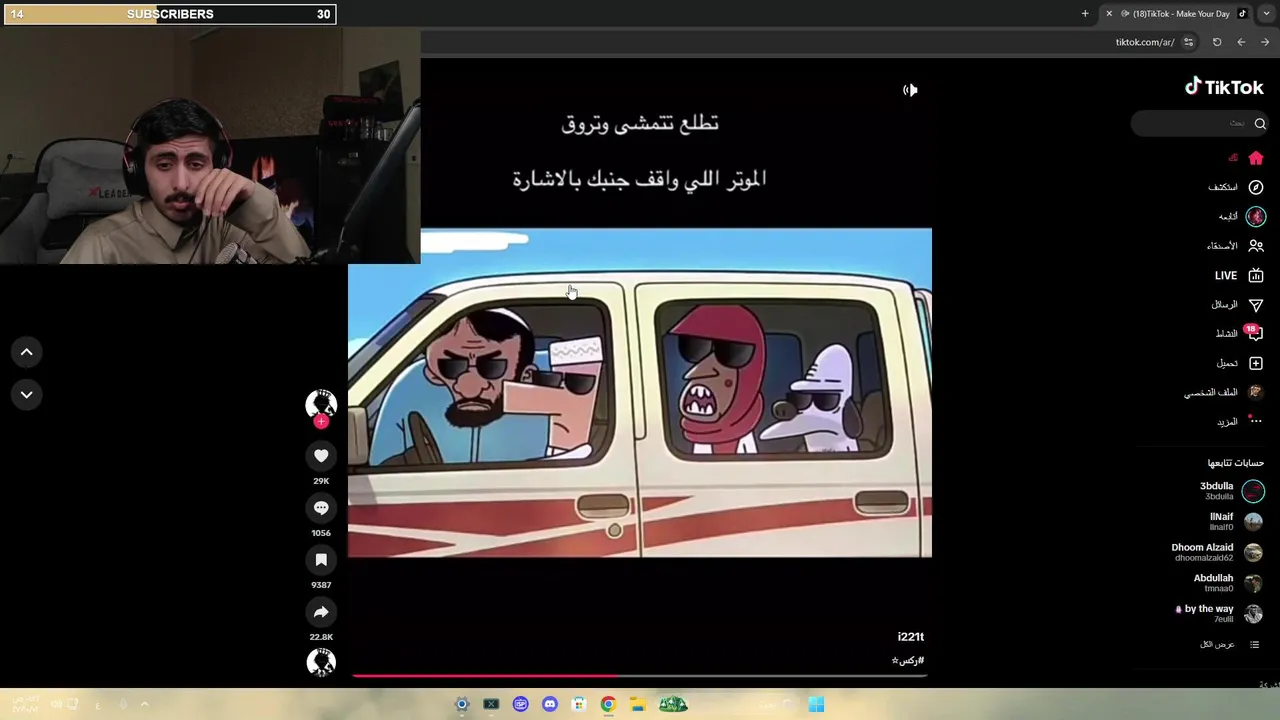Share the video via the arrow icon
Screen dimensions: 1280x720
point(321,612)
